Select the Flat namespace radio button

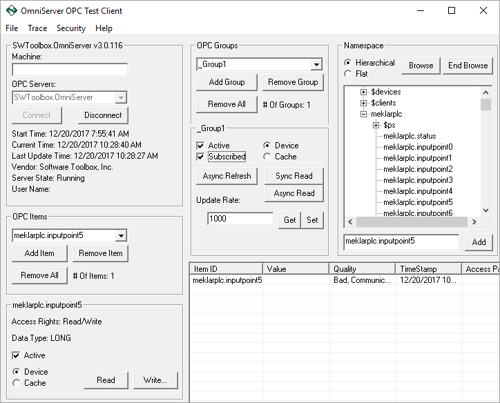pos(348,74)
